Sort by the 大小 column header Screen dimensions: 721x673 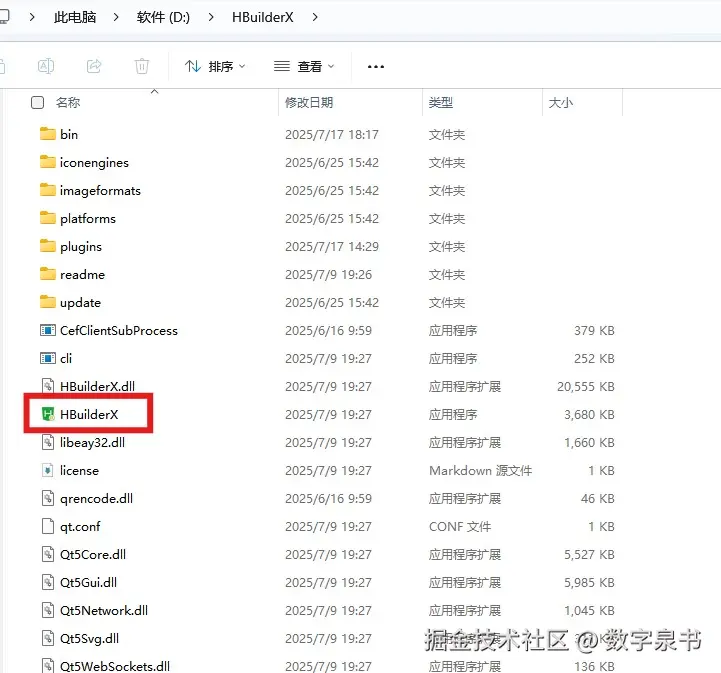coord(561,103)
